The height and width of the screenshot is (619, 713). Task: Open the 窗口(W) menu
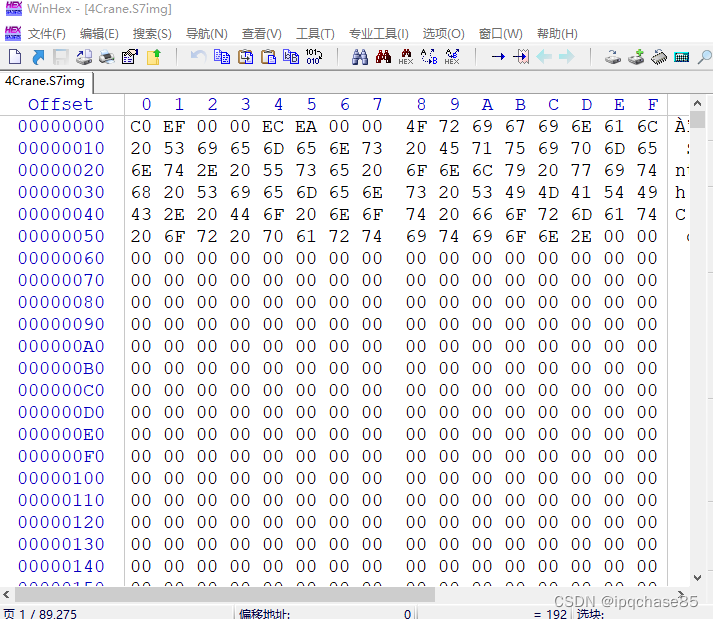point(501,34)
